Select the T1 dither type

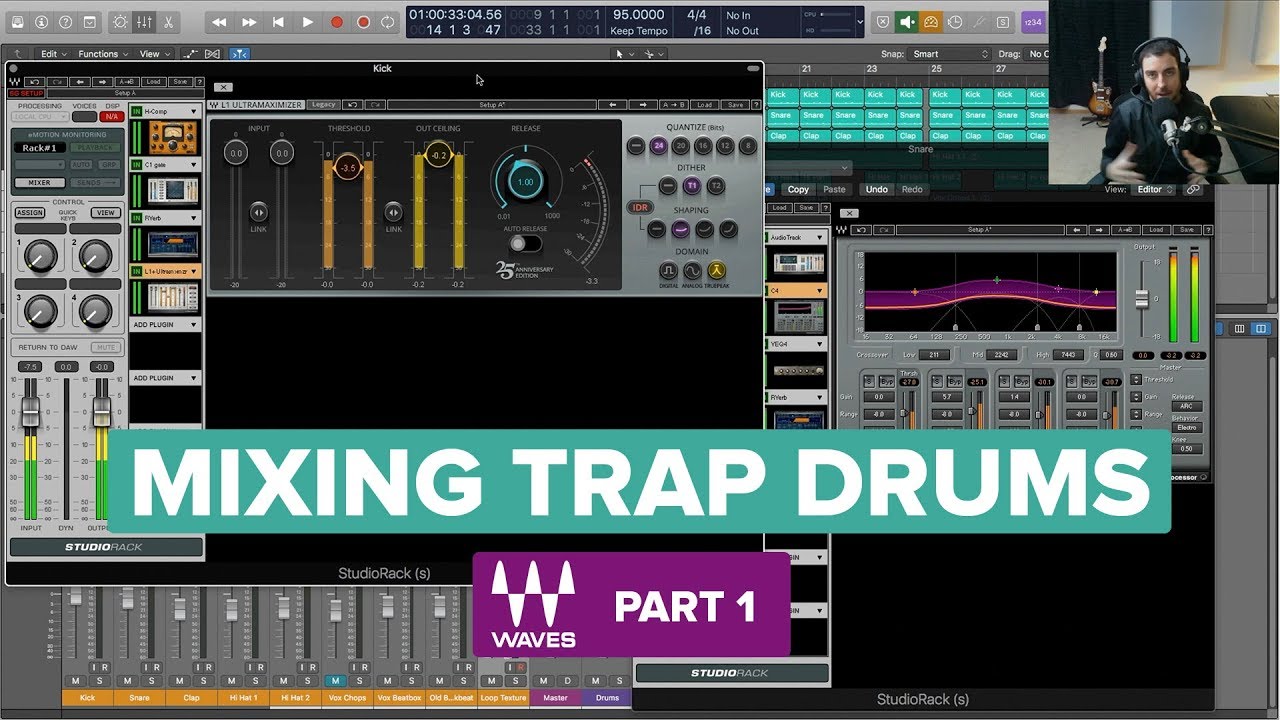pyautogui.click(x=691, y=186)
